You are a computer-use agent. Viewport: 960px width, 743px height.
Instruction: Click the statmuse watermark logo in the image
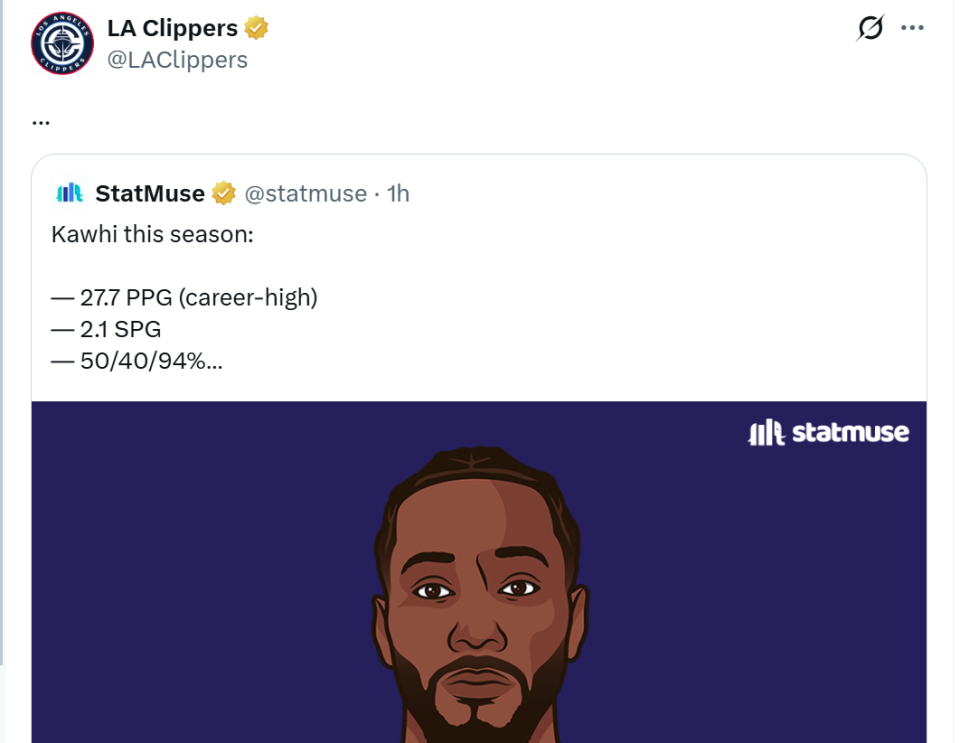pyautogui.click(x=829, y=433)
